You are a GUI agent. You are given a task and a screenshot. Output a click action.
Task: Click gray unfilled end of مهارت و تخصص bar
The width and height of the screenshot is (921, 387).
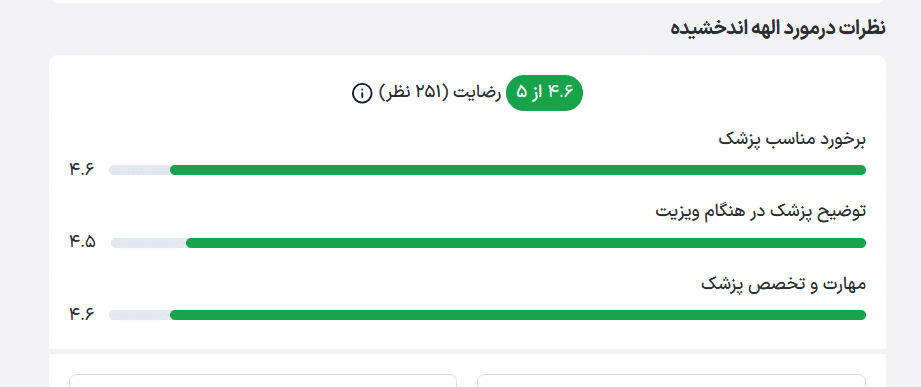point(139,315)
